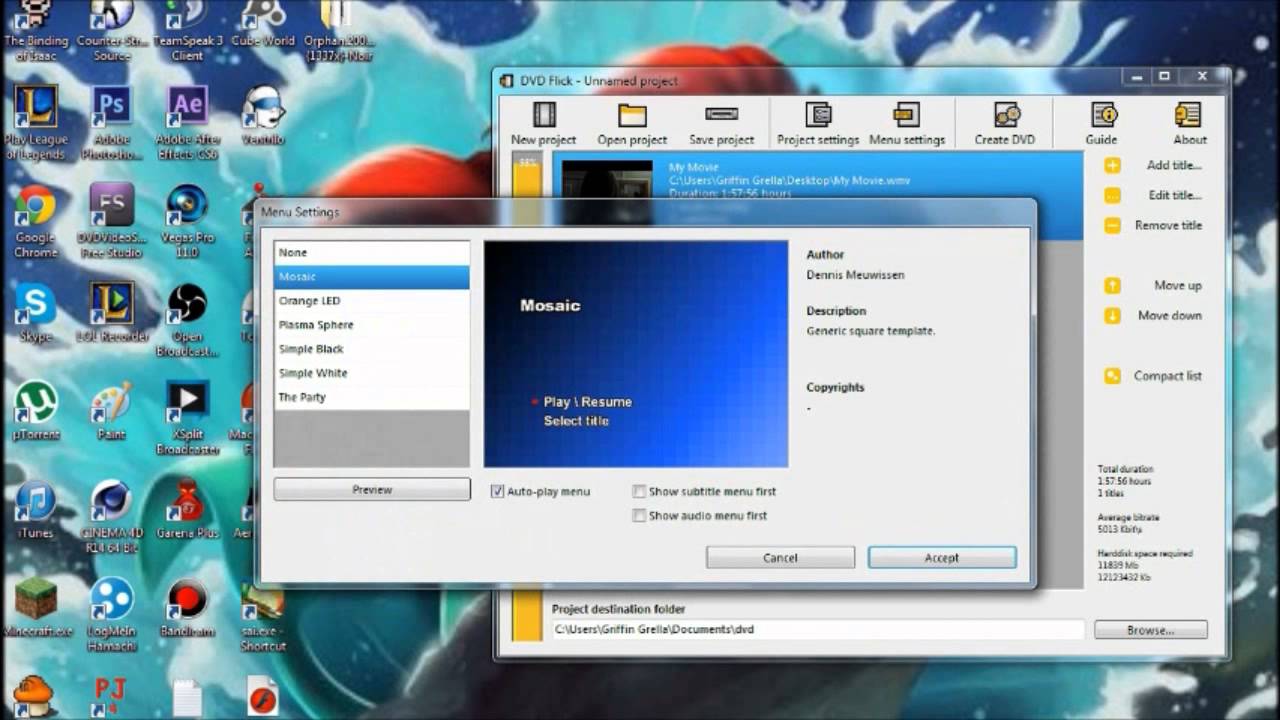Viewport: 1280px width, 720px height.
Task: Click the My Movie title thumbnail
Action: pyautogui.click(x=607, y=179)
